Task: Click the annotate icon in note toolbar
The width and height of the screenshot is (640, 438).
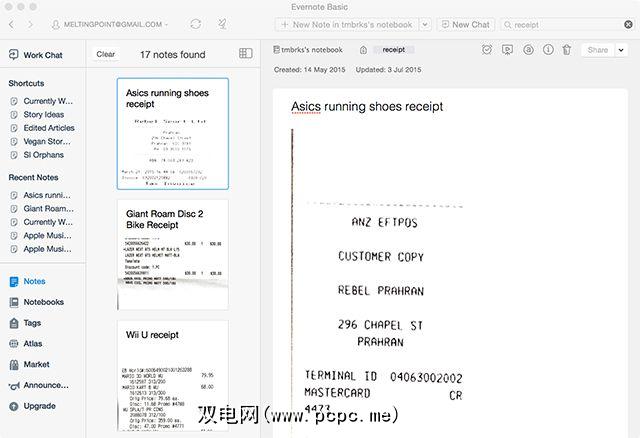Action: (x=528, y=50)
